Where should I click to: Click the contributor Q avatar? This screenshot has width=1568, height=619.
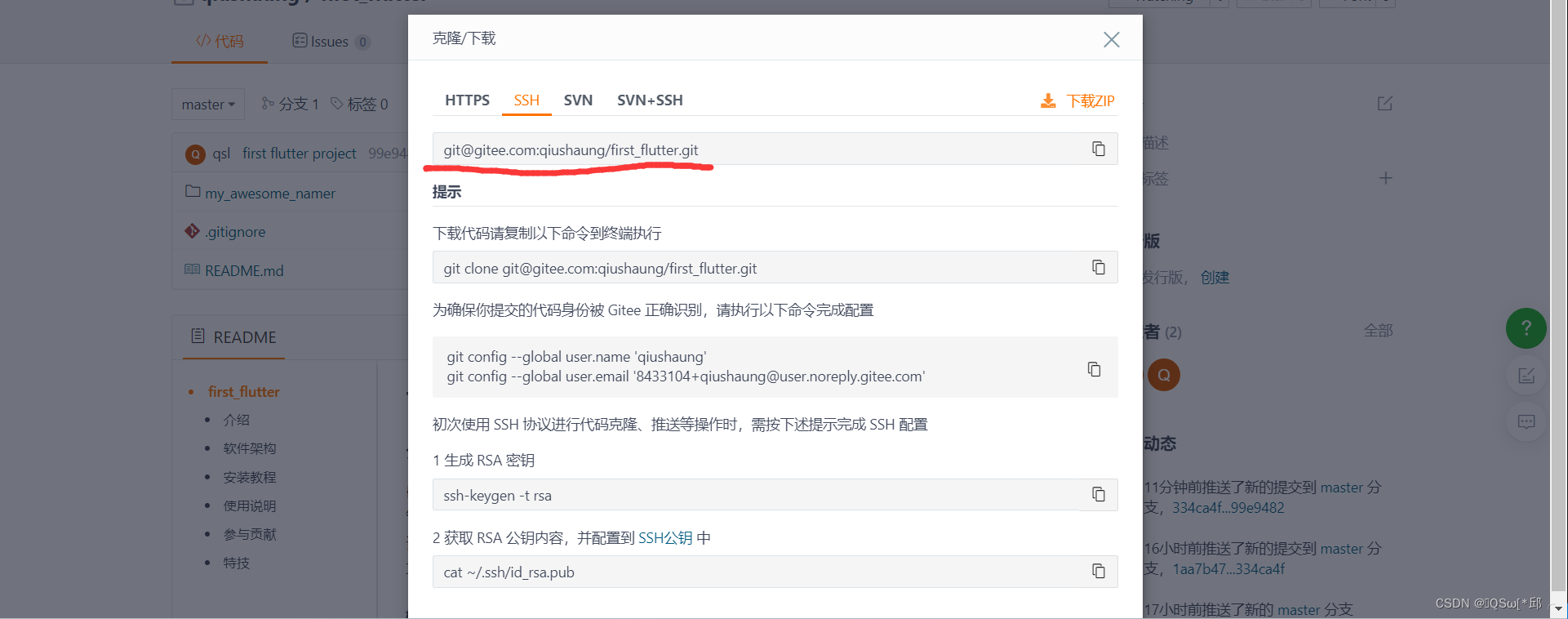1164,375
